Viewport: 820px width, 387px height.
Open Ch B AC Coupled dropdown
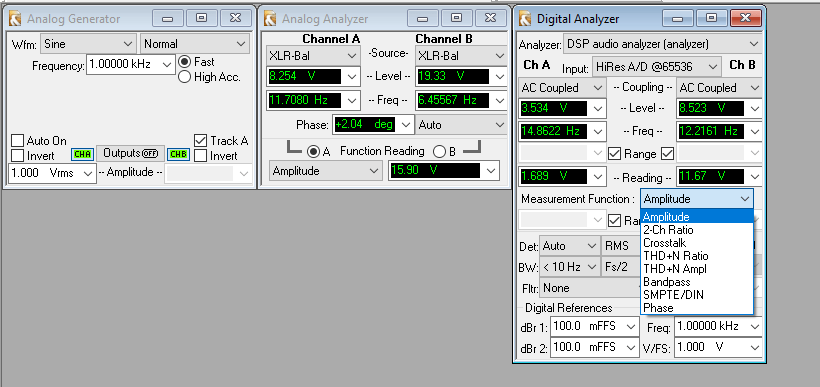tap(719, 88)
